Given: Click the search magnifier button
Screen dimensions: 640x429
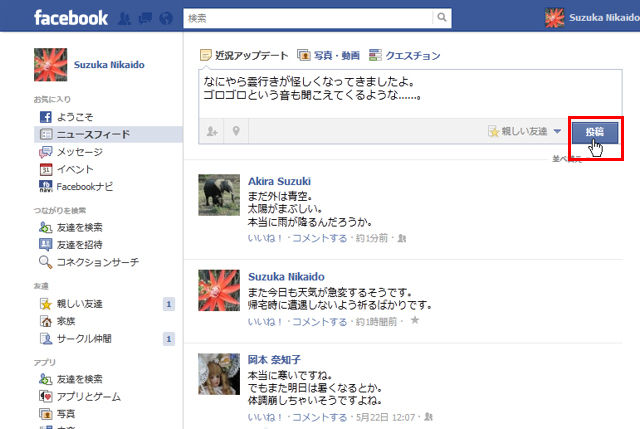Looking at the screenshot, I should point(442,18).
